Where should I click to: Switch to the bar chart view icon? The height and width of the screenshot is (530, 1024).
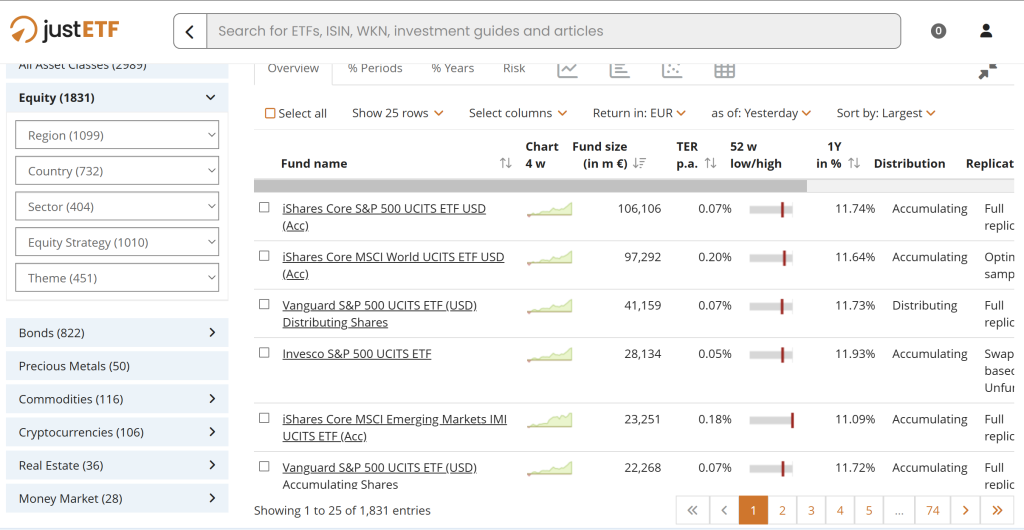point(620,69)
